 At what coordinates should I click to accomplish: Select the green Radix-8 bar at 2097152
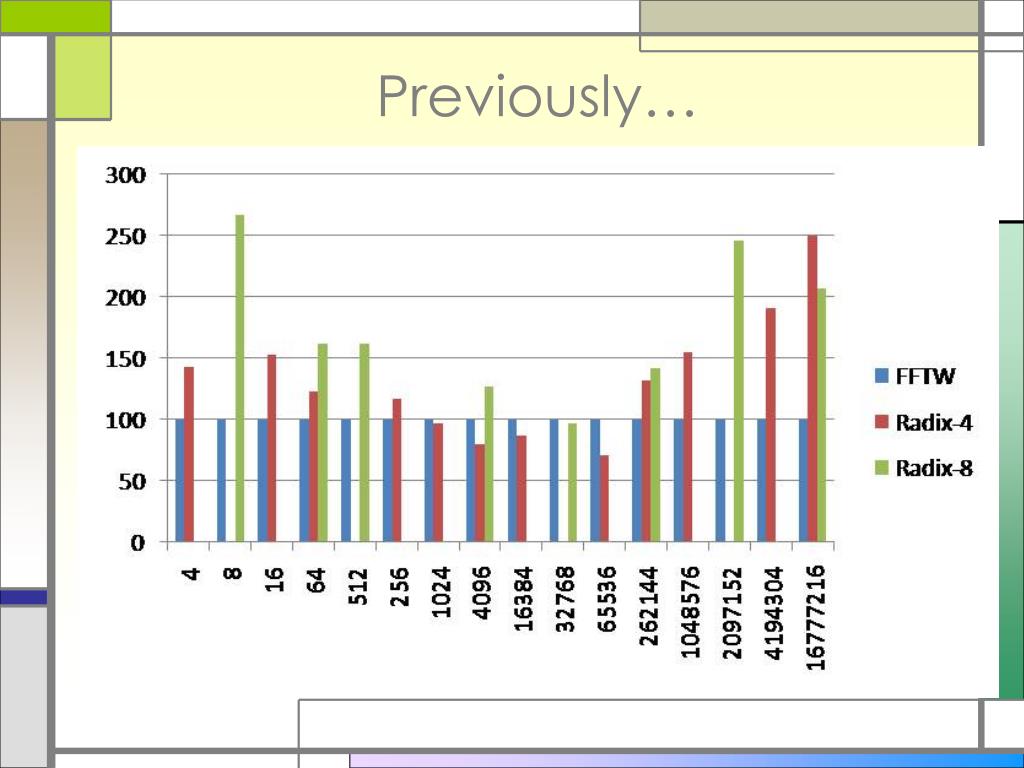point(739,391)
